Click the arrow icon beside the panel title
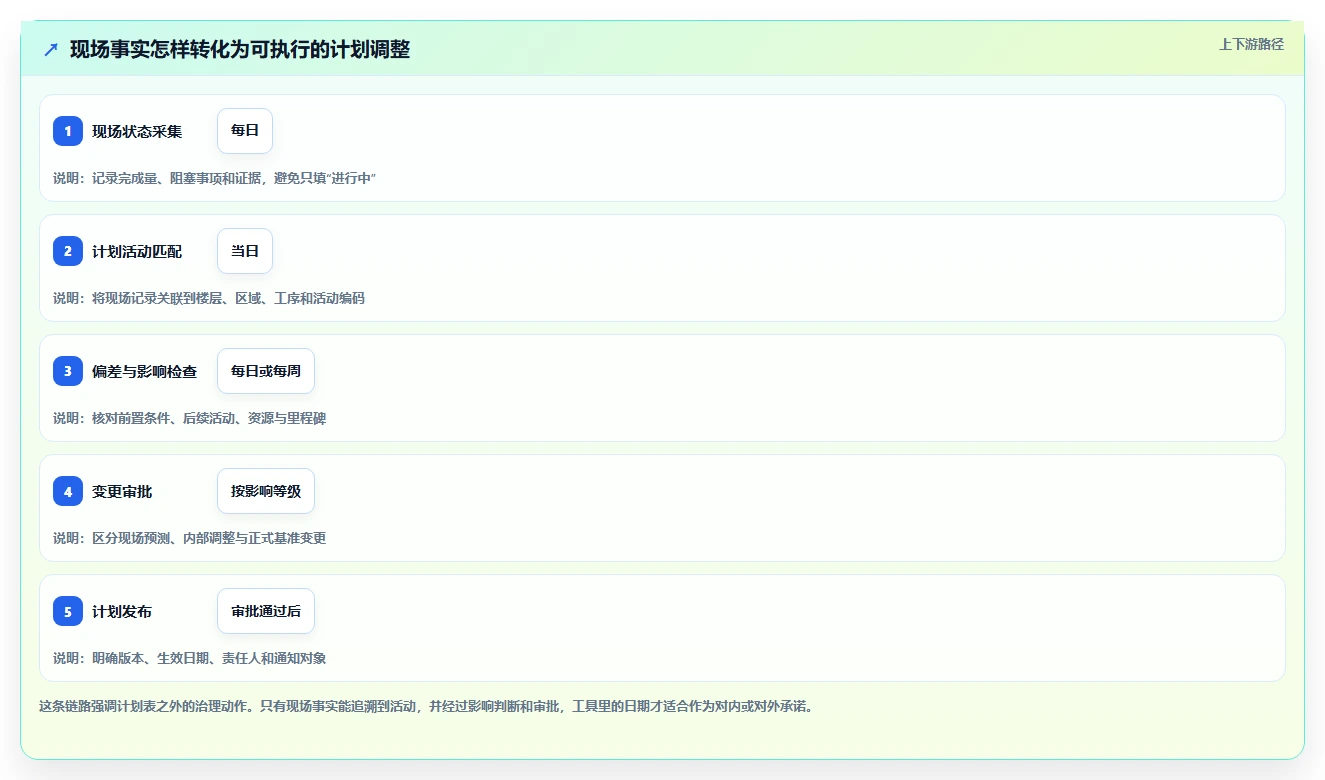The width and height of the screenshot is (1325, 780). 51,49
